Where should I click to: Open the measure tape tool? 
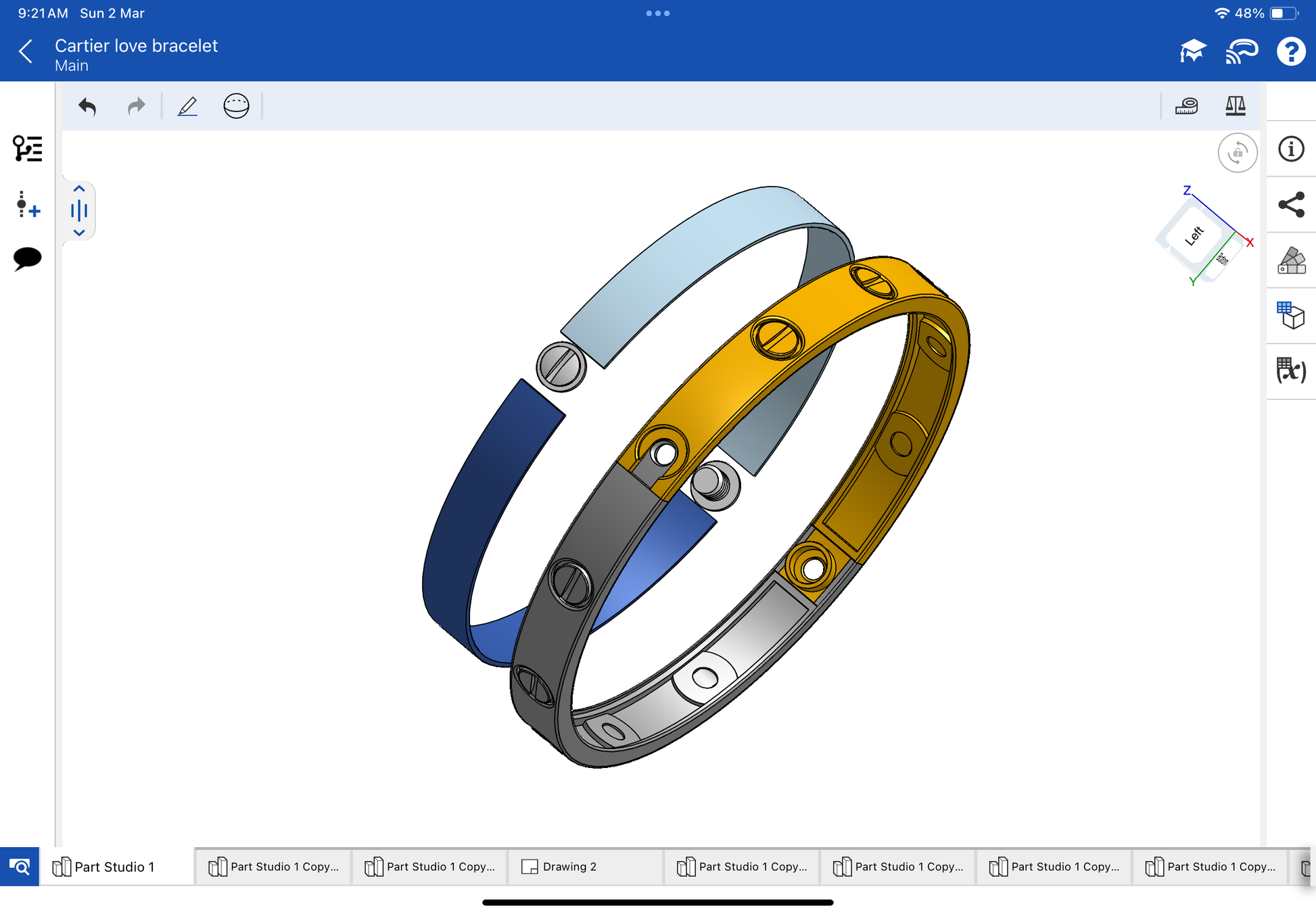pos(1186,106)
